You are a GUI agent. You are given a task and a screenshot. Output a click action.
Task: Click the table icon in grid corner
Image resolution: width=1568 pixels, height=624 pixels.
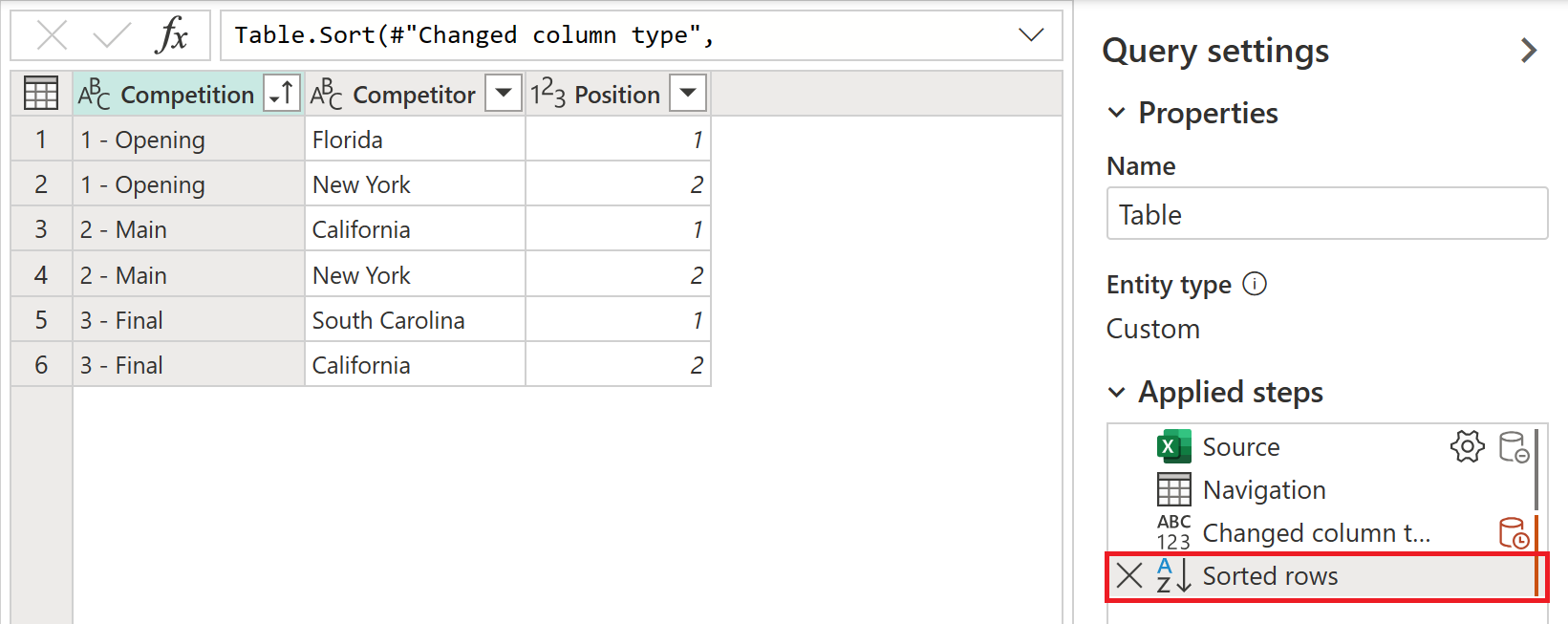click(x=41, y=94)
